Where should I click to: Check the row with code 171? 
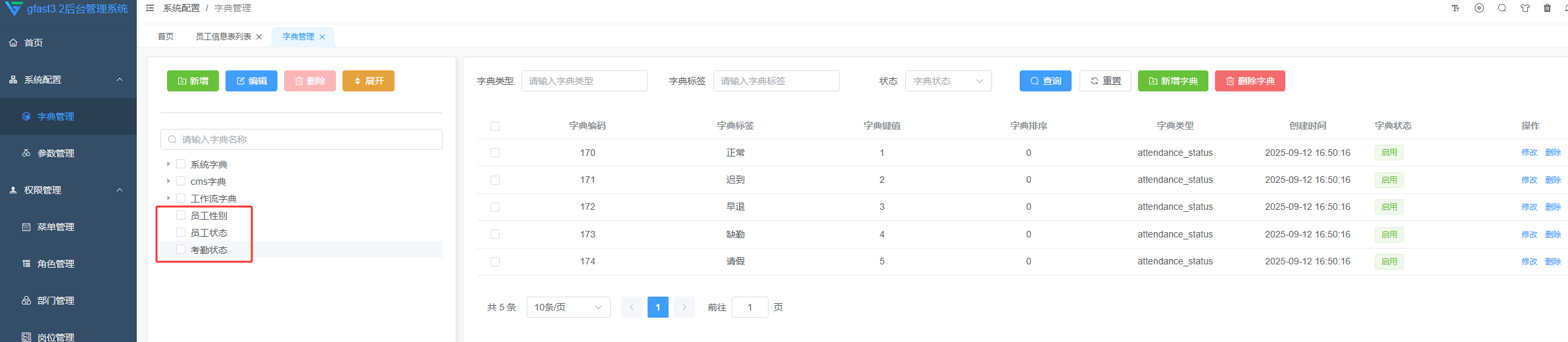tap(495, 180)
